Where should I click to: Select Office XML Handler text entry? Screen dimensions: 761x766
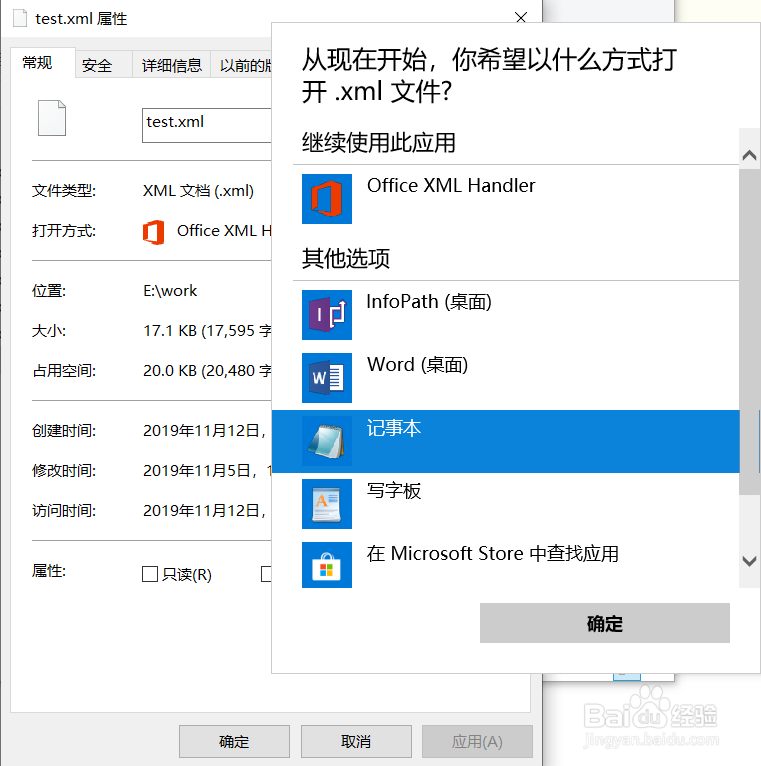point(451,186)
